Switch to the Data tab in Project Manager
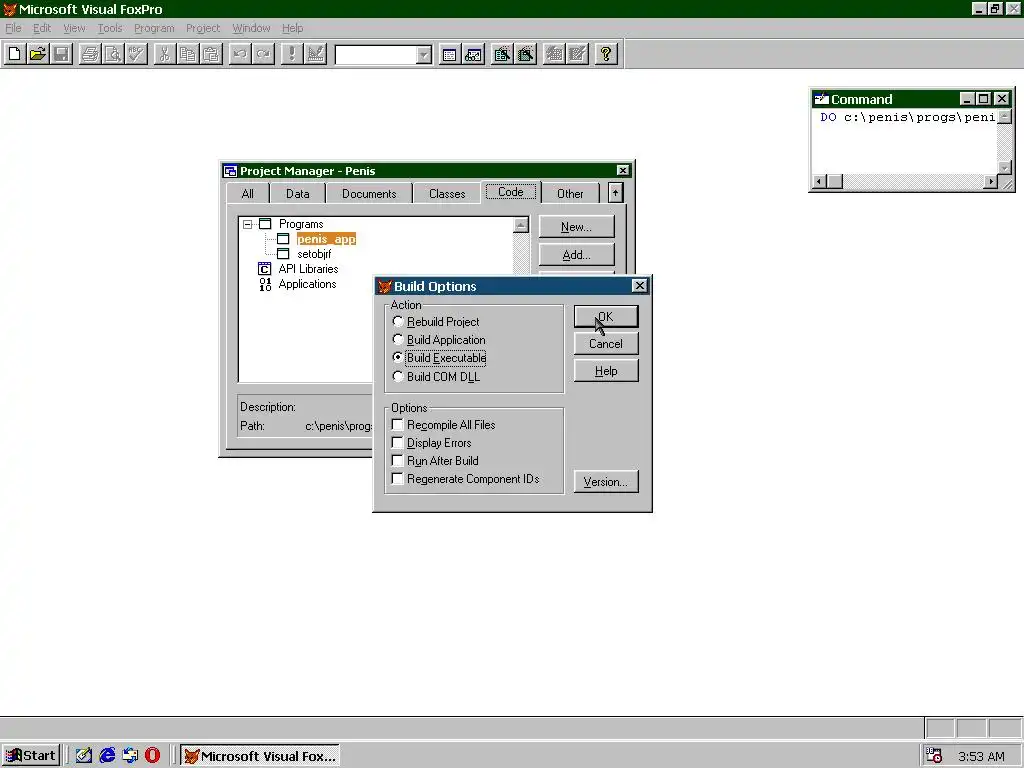This screenshot has height=768, width=1024. tap(298, 194)
